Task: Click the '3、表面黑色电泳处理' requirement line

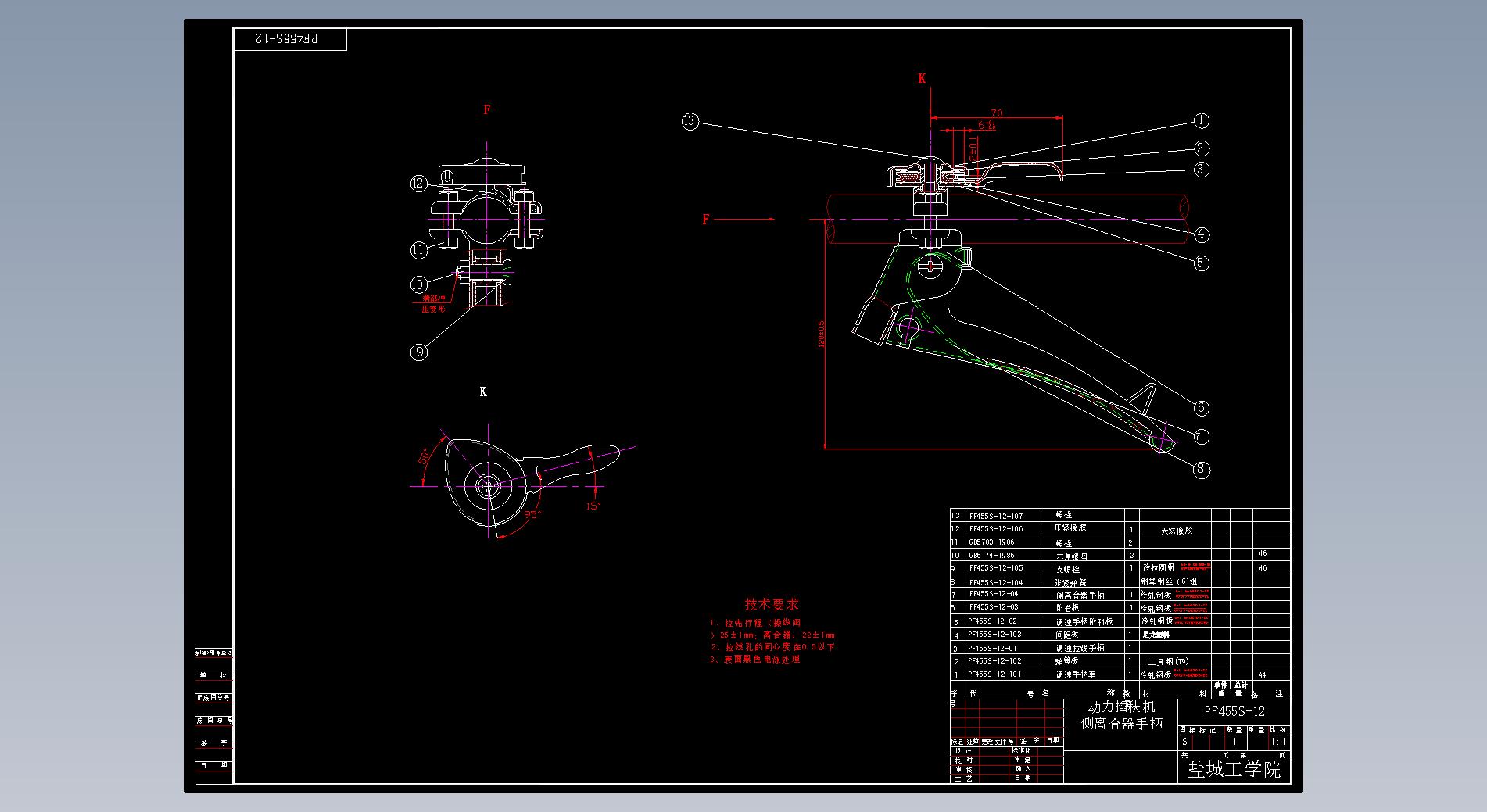Action: pyautogui.click(x=755, y=660)
